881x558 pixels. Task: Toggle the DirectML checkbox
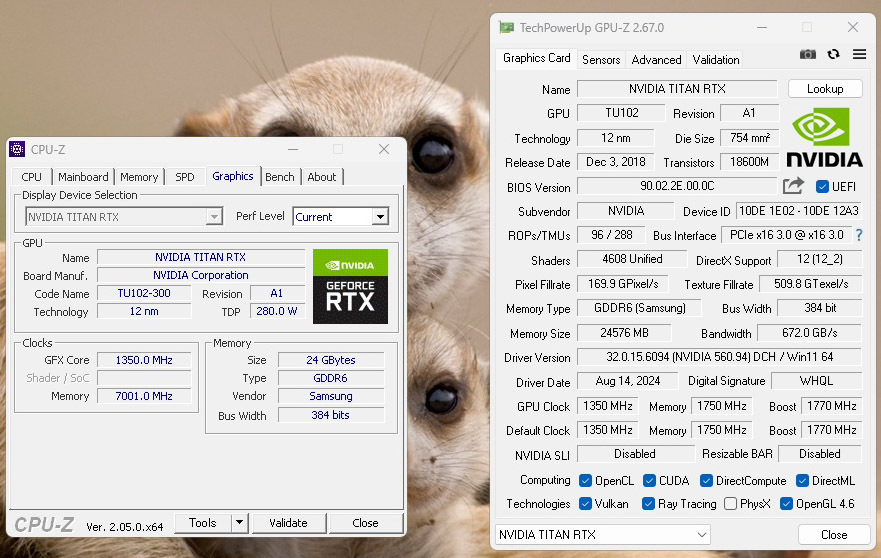coord(802,480)
